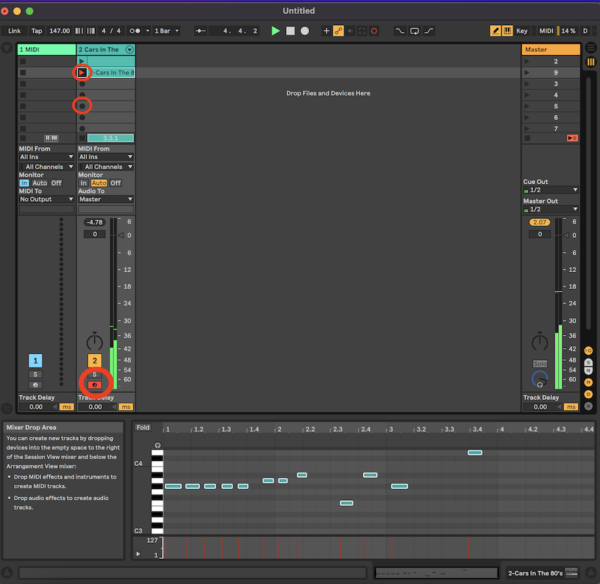Disarm track 2 red record-arm button

pos(95,385)
